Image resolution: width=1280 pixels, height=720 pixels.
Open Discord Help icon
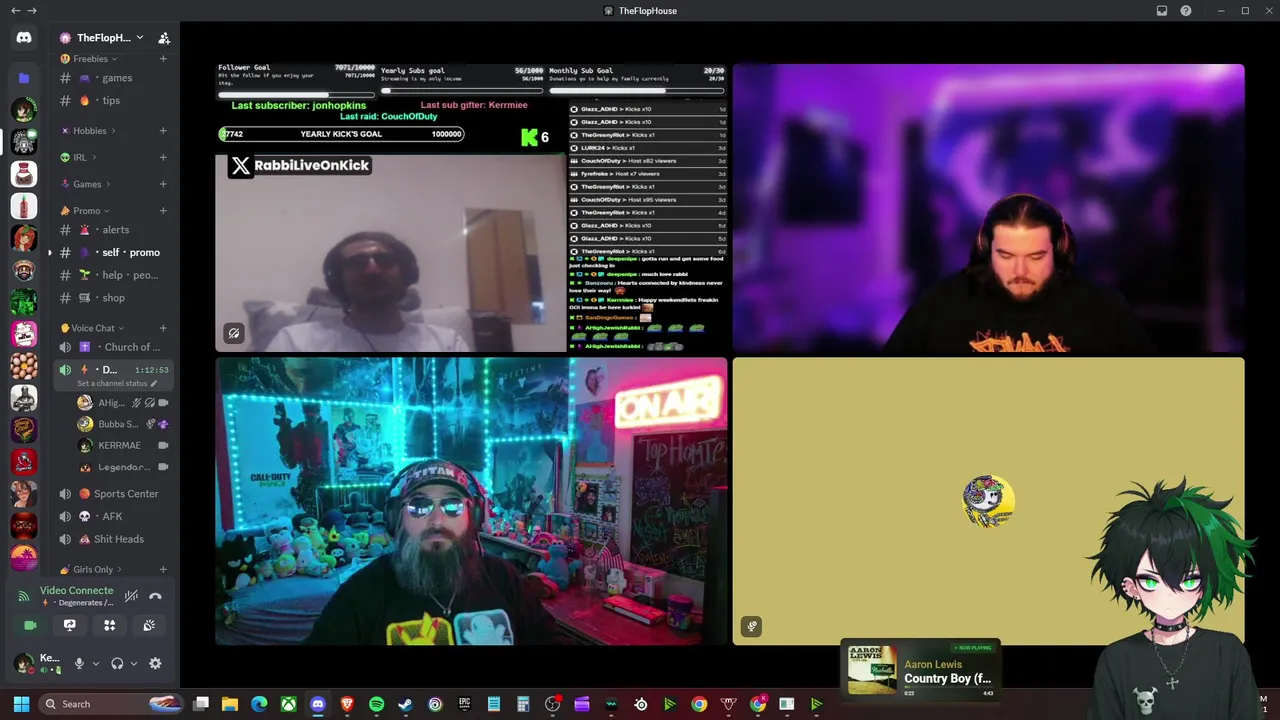[1186, 11]
